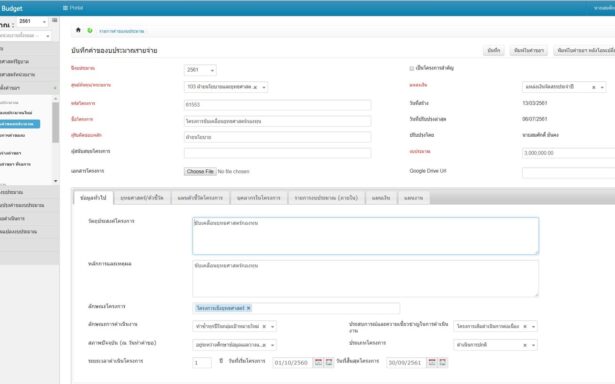Image resolution: width=615 pixels, height=384 pixels.
Task: Expand dropdown arrow above date 13/03/2561
Action: pyautogui.click(x=602, y=87)
